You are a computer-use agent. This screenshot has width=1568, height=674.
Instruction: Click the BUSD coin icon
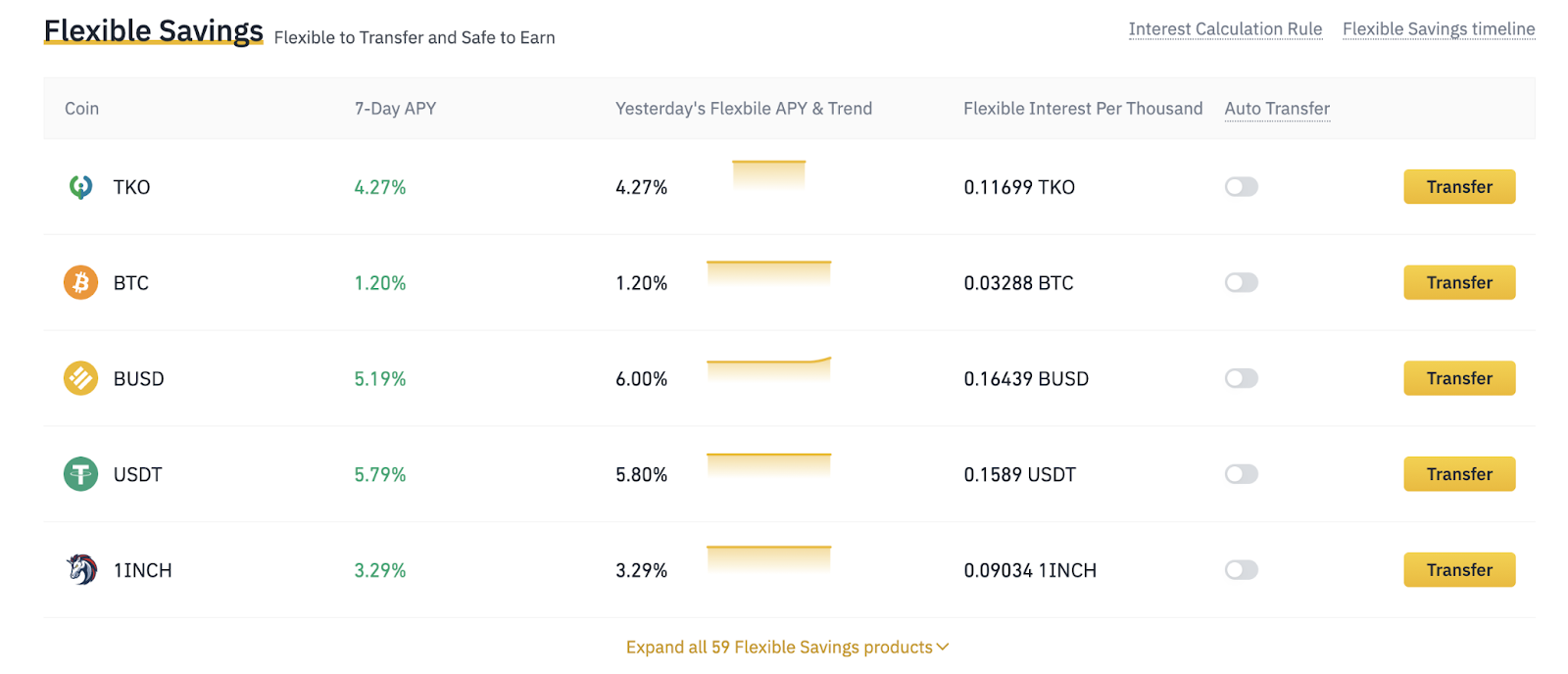pos(81,378)
